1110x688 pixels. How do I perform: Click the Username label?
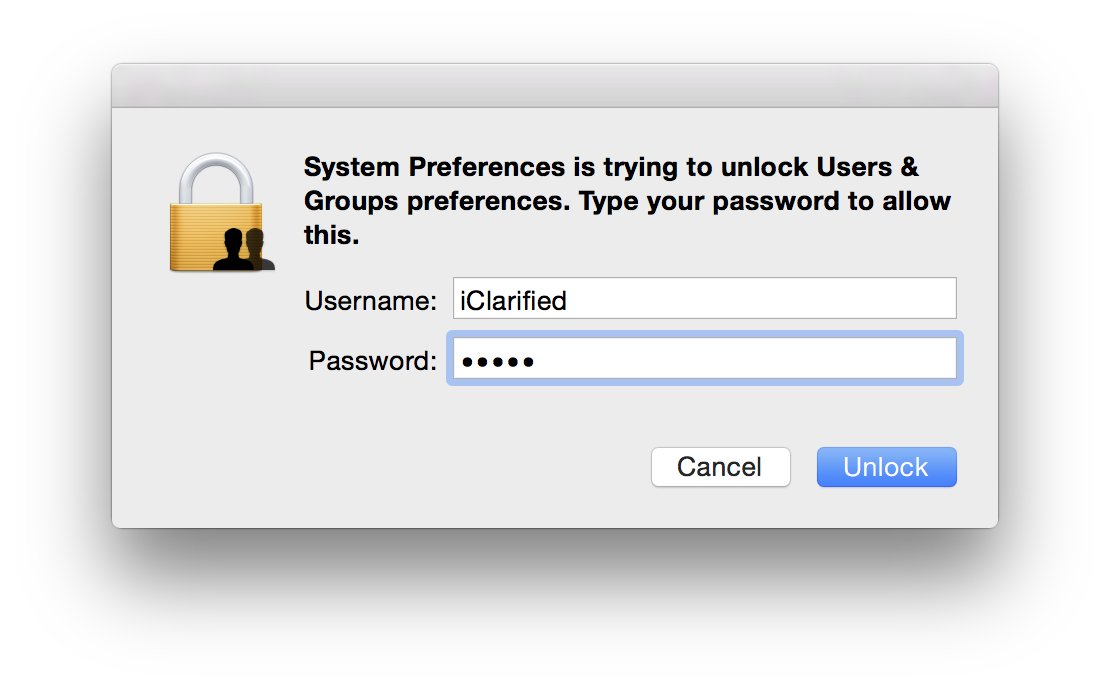[x=370, y=300]
